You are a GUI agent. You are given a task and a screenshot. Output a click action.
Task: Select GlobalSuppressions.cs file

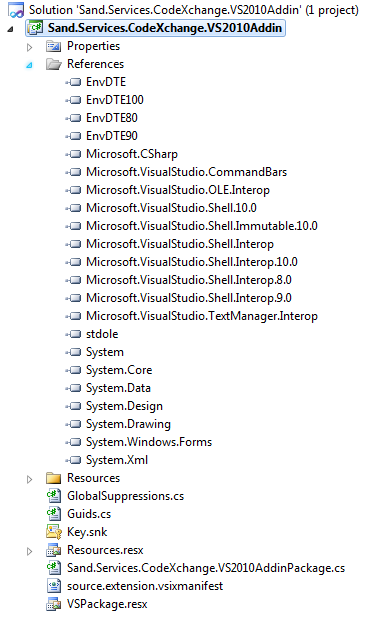tap(126, 496)
